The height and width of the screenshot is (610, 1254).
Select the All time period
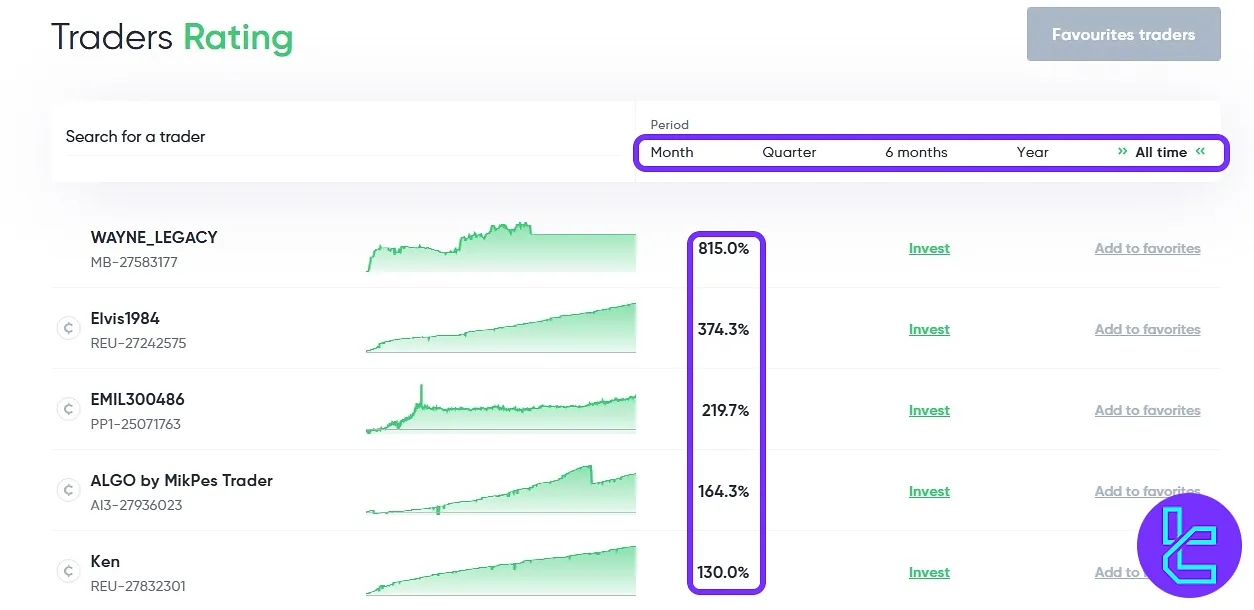(1161, 152)
